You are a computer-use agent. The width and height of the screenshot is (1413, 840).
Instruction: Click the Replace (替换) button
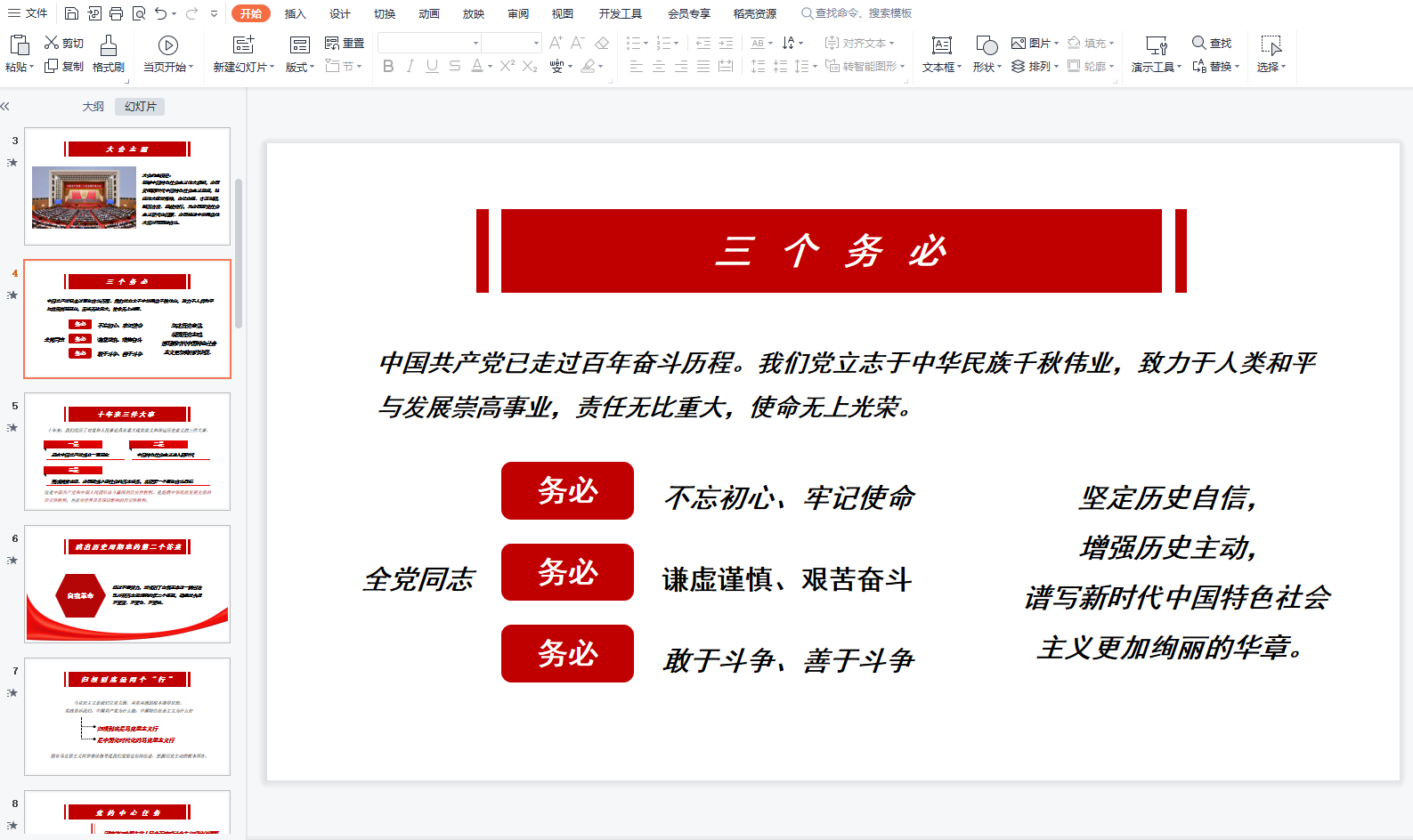(x=1215, y=66)
